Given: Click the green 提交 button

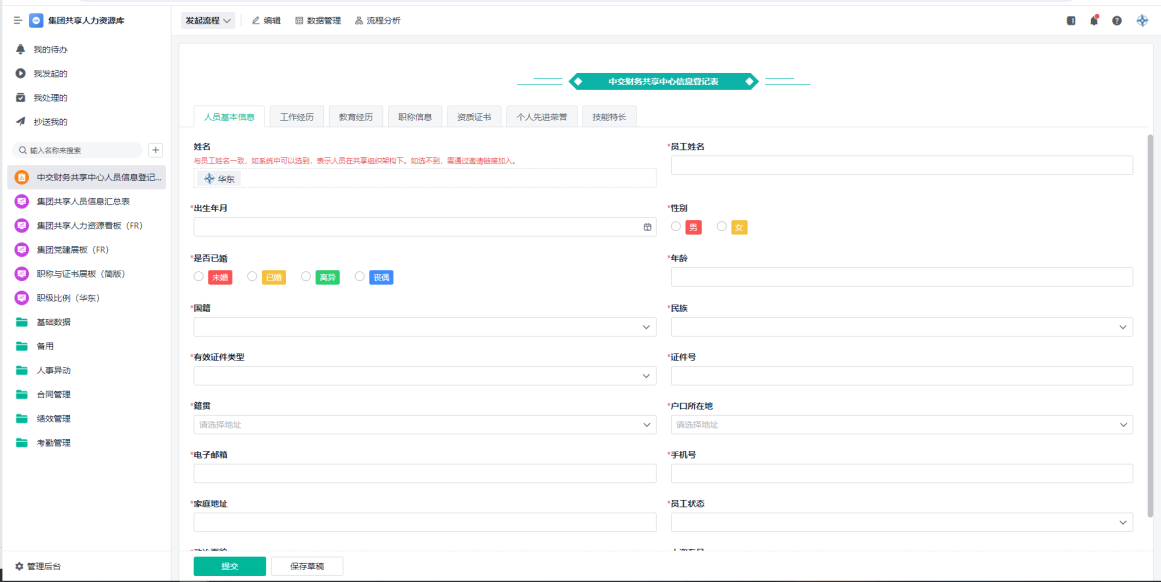Looking at the screenshot, I should 230,566.
